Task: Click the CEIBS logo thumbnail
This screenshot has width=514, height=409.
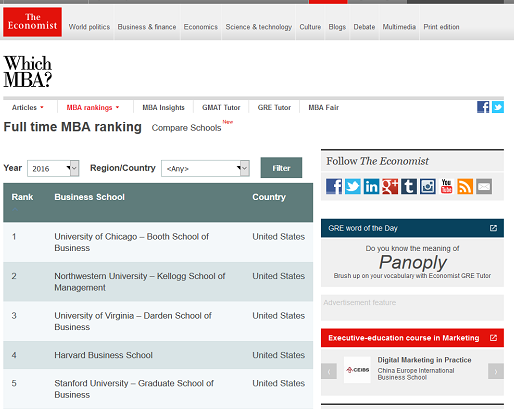Action: pos(357,370)
